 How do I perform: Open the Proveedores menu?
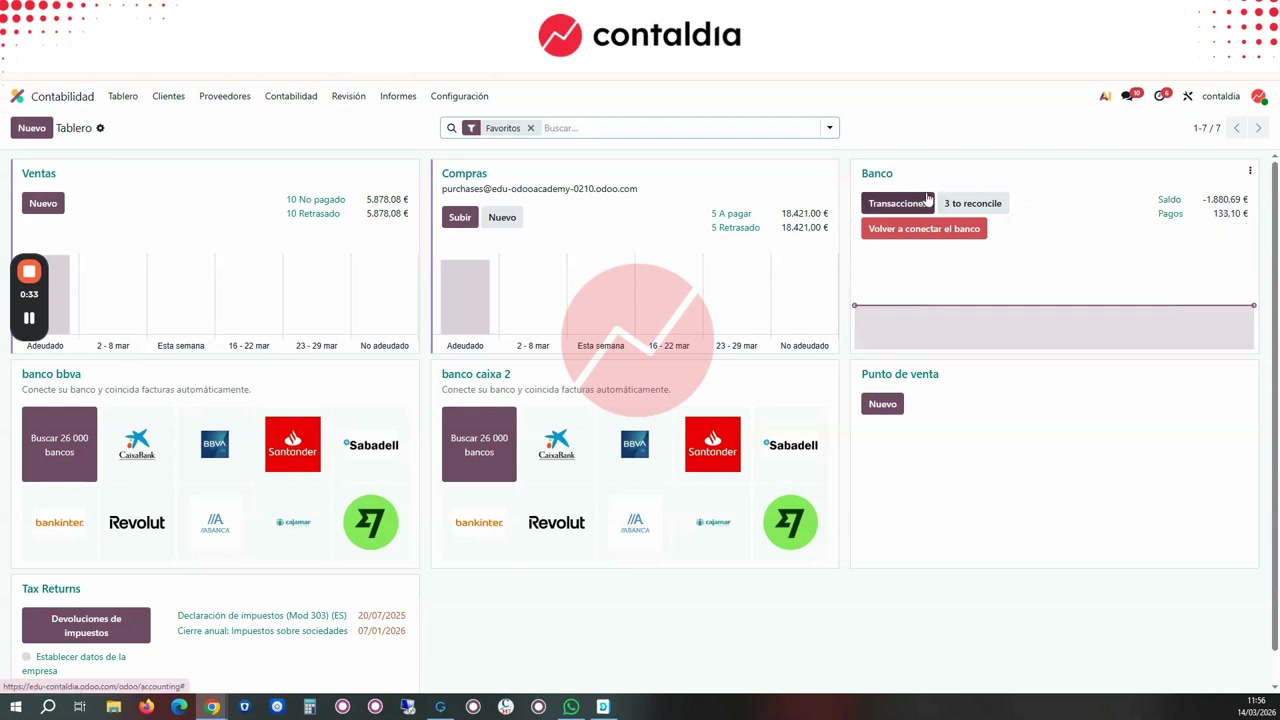[x=225, y=96]
